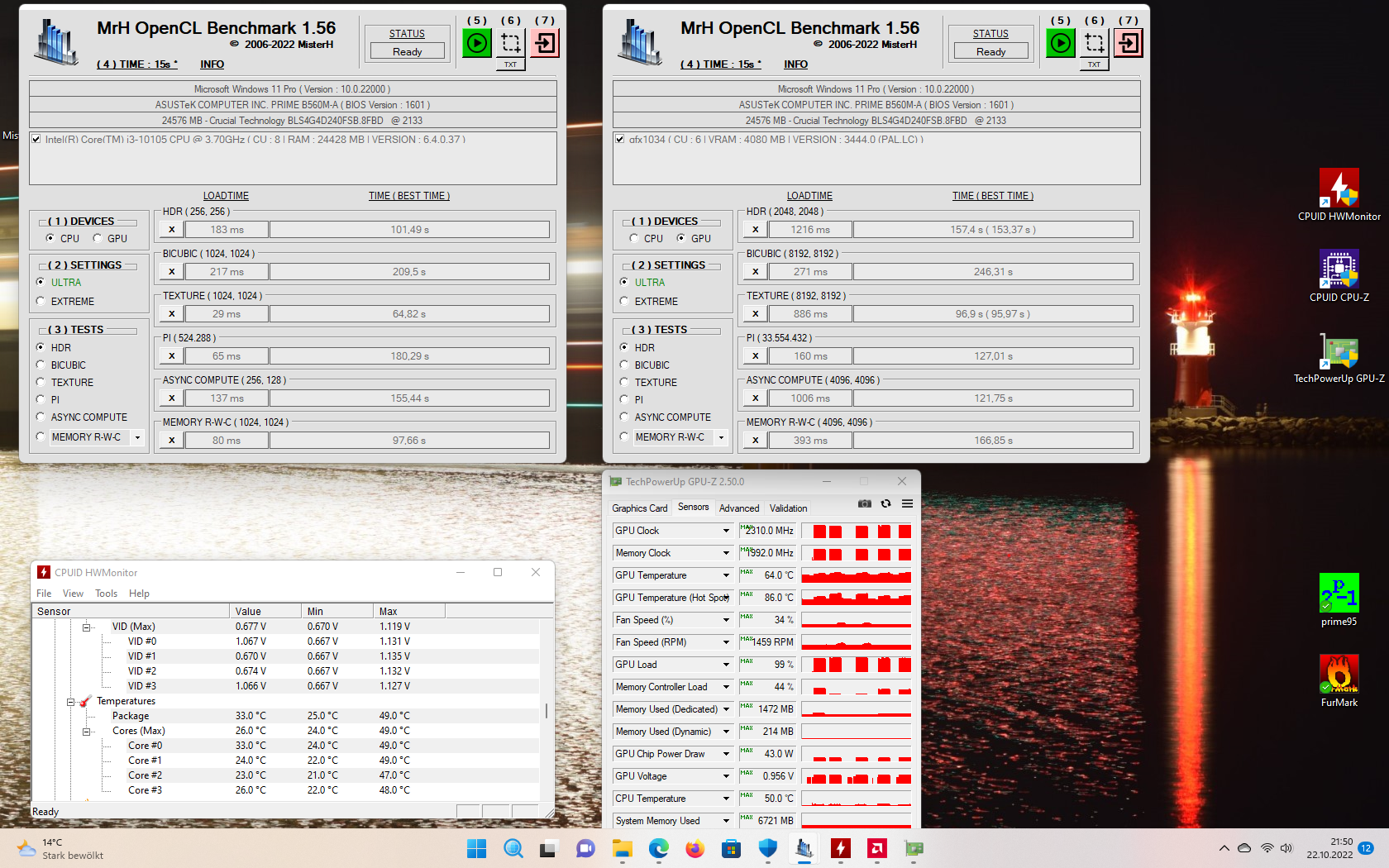This screenshot has width=1389, height=868.
Task: Open the GPU-Z hamburger menu
Action: click(x=908, y=503)
